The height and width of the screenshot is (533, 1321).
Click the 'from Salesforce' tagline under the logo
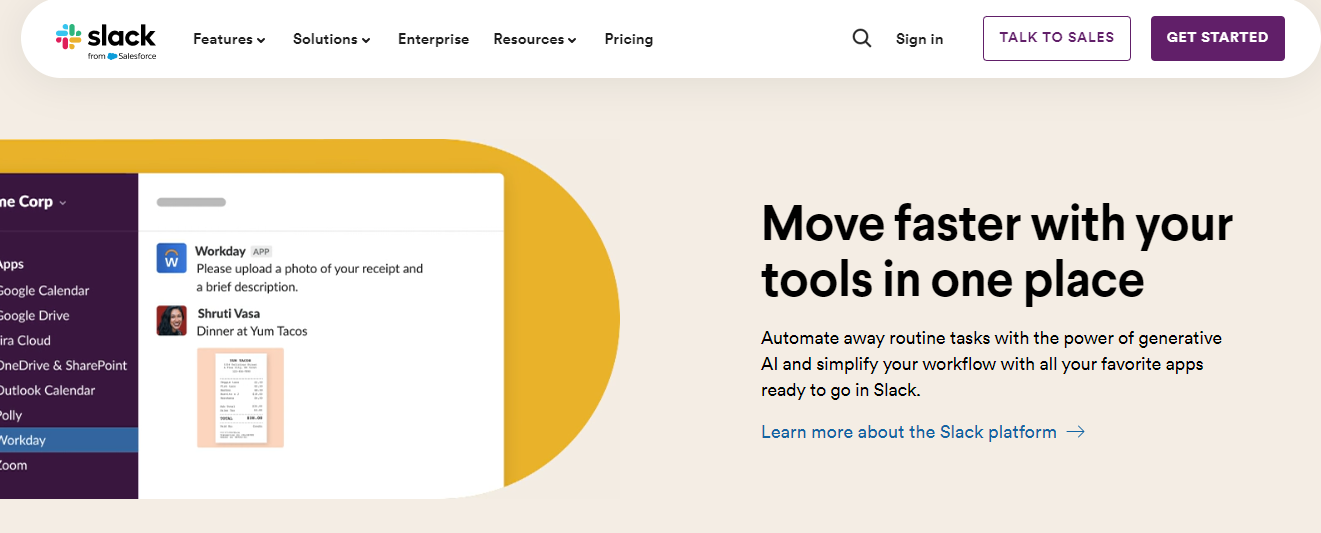coord(122,56)
